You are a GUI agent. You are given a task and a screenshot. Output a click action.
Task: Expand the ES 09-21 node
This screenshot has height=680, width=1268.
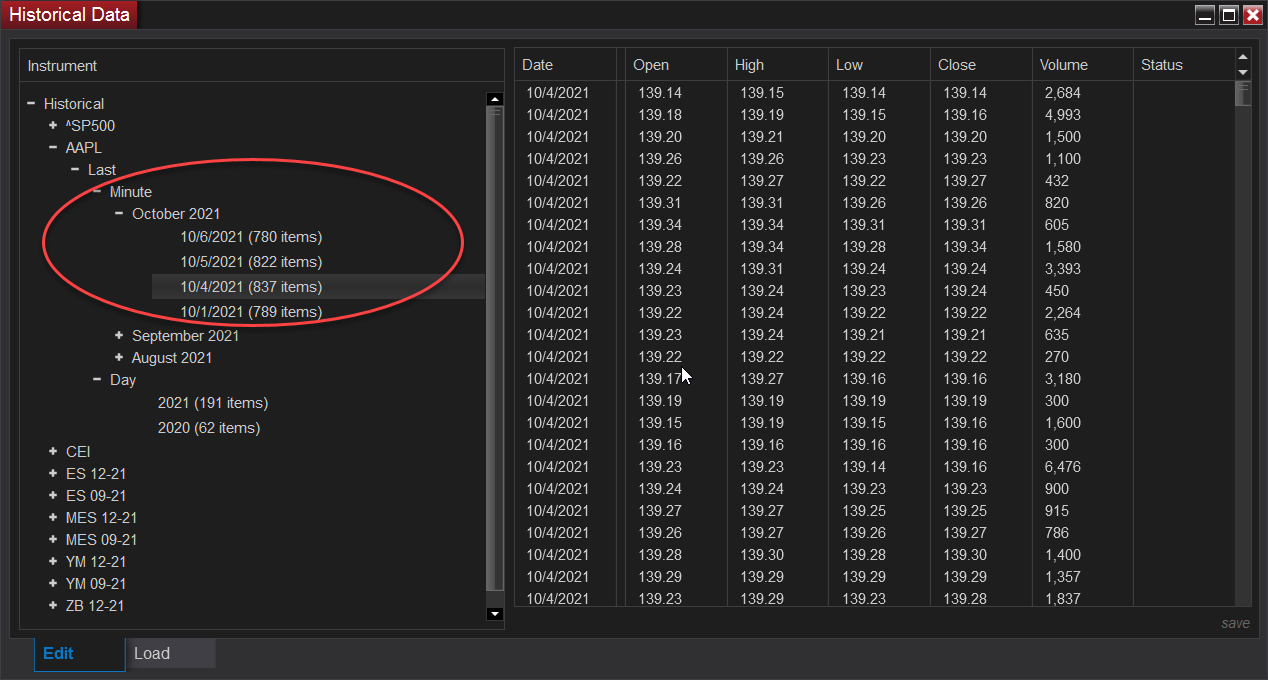[53, 495]
